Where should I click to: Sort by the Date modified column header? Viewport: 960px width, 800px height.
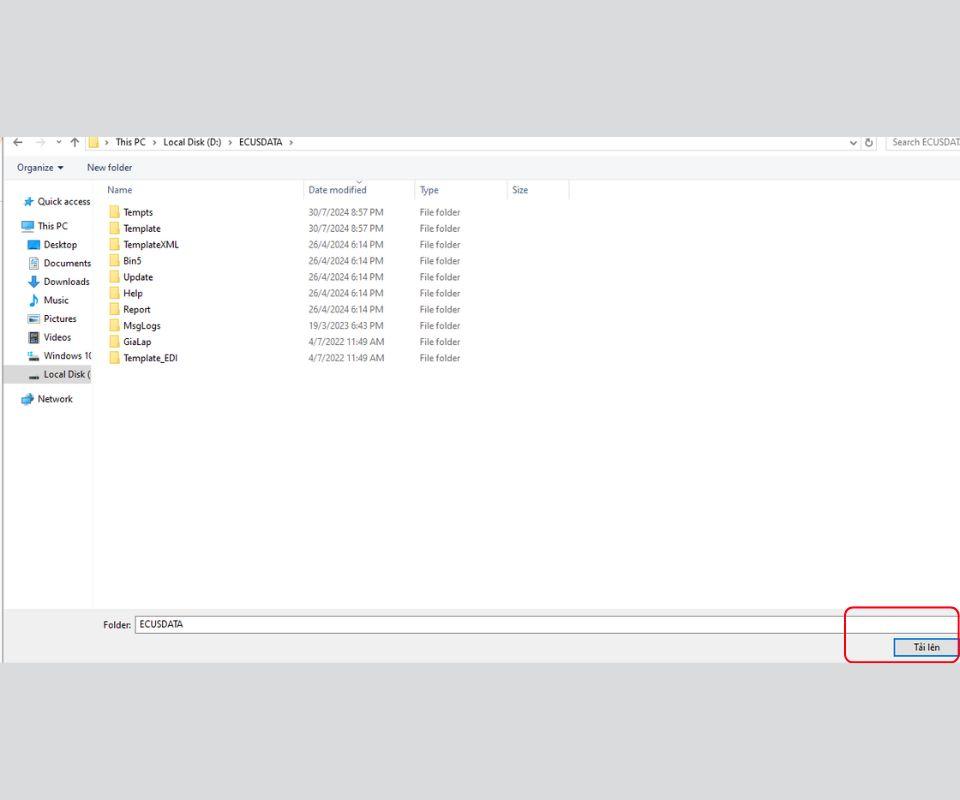[x=337, y=190]
